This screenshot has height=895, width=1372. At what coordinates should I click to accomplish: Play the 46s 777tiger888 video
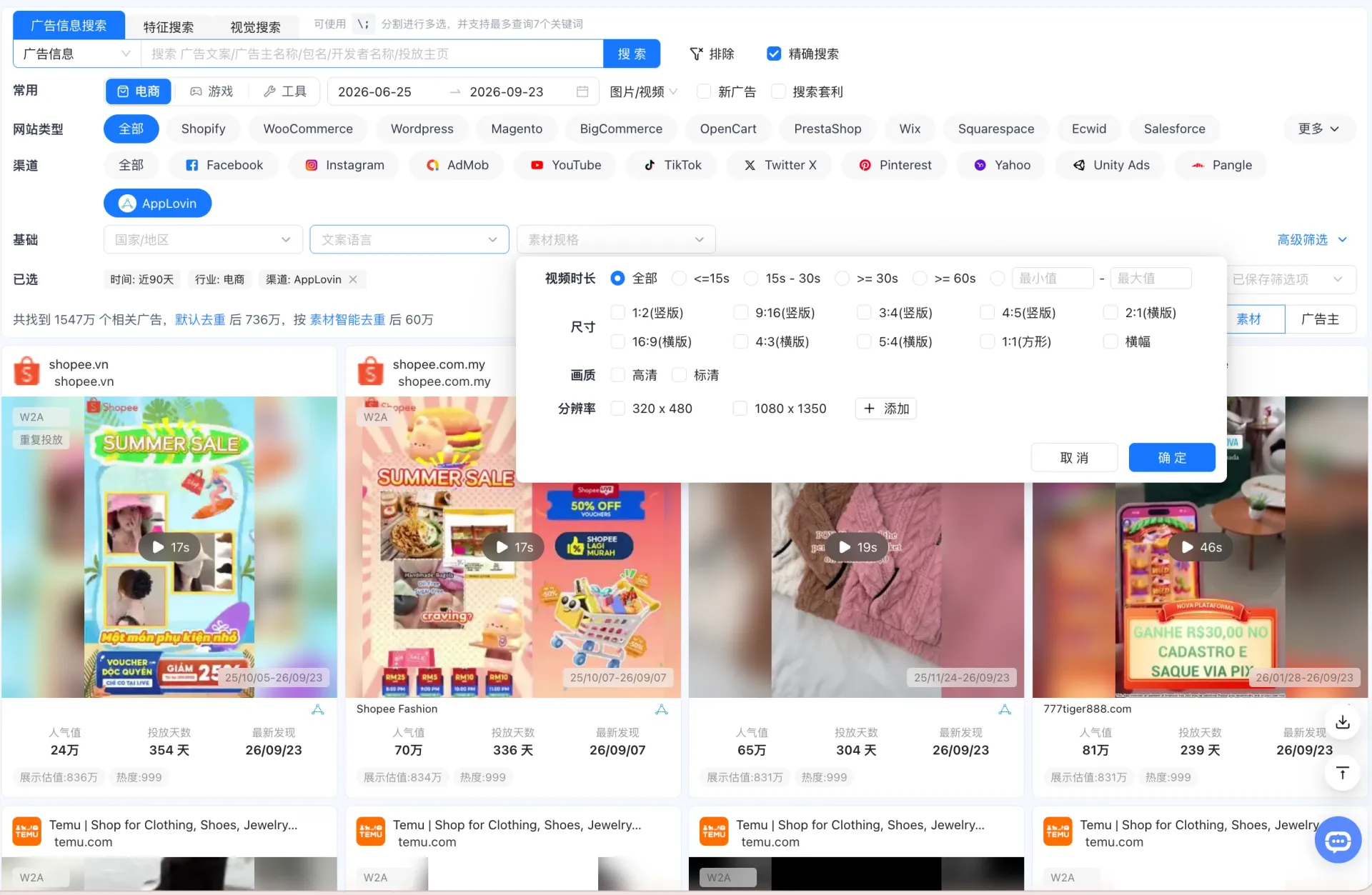(1200, 547)
